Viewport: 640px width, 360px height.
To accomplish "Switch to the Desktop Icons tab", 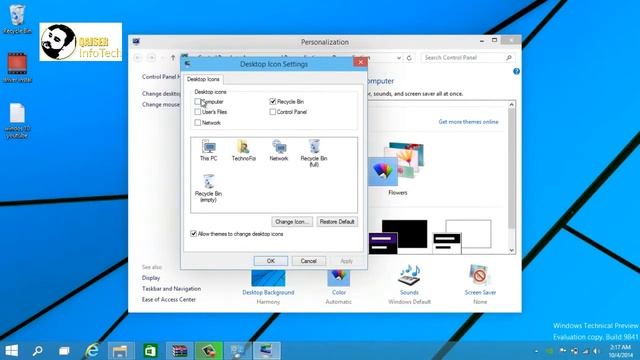I will click(x=203, y=79).
